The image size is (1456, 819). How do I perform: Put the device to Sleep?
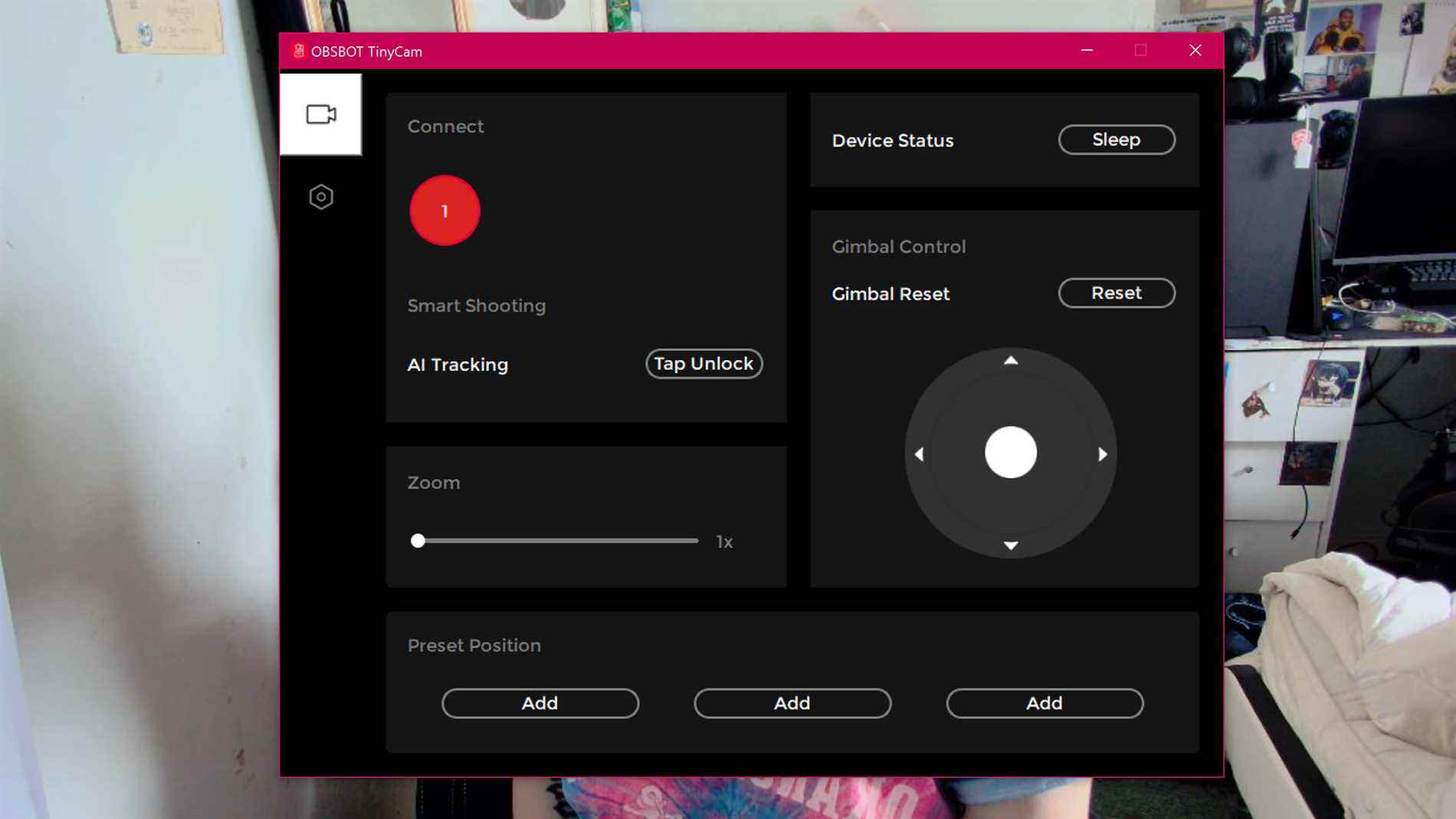pos(1117,139)
